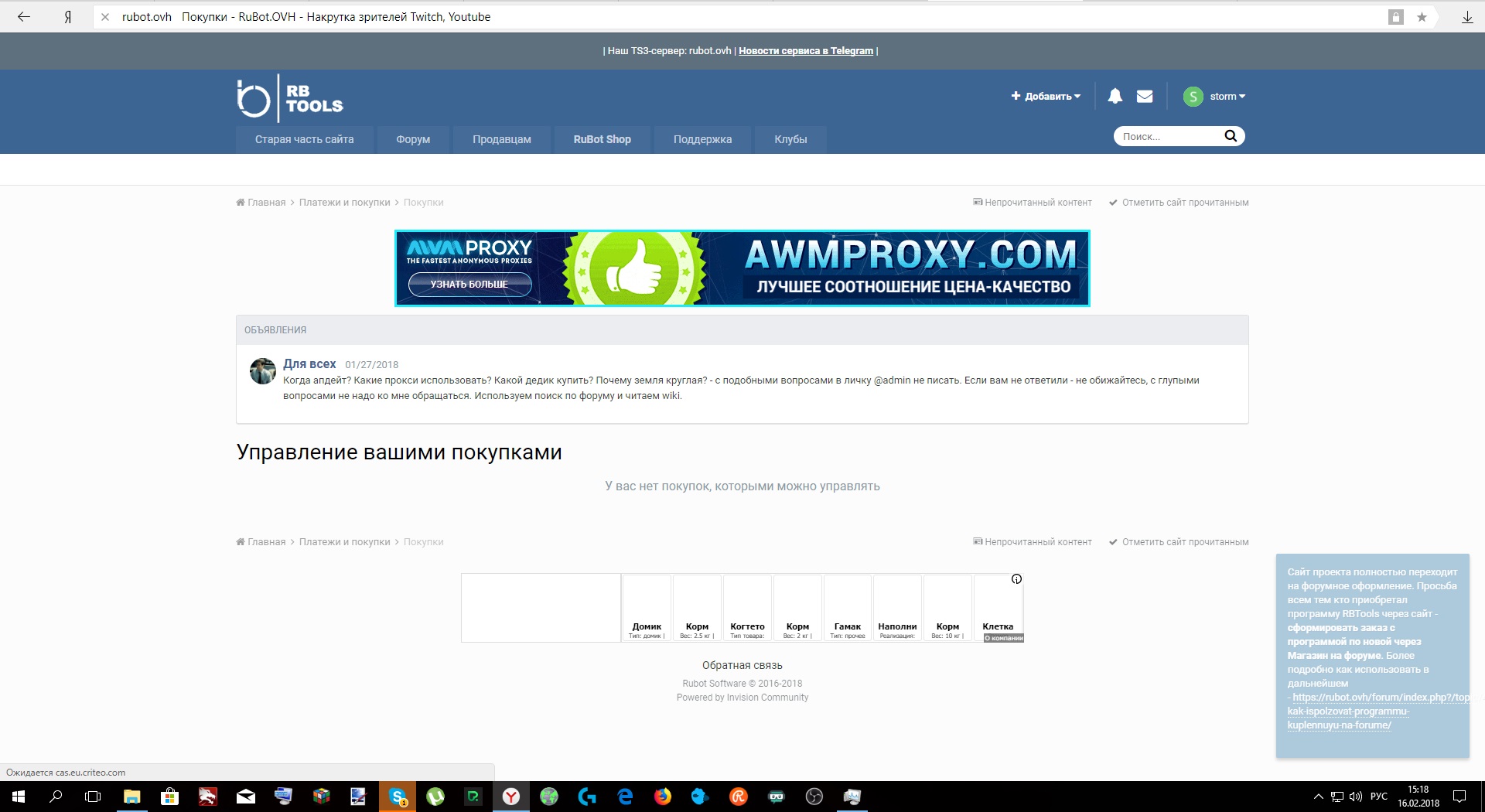Click the notifications bell icon
This screenshot has height=812, width=1485.
click(1115, 97)
